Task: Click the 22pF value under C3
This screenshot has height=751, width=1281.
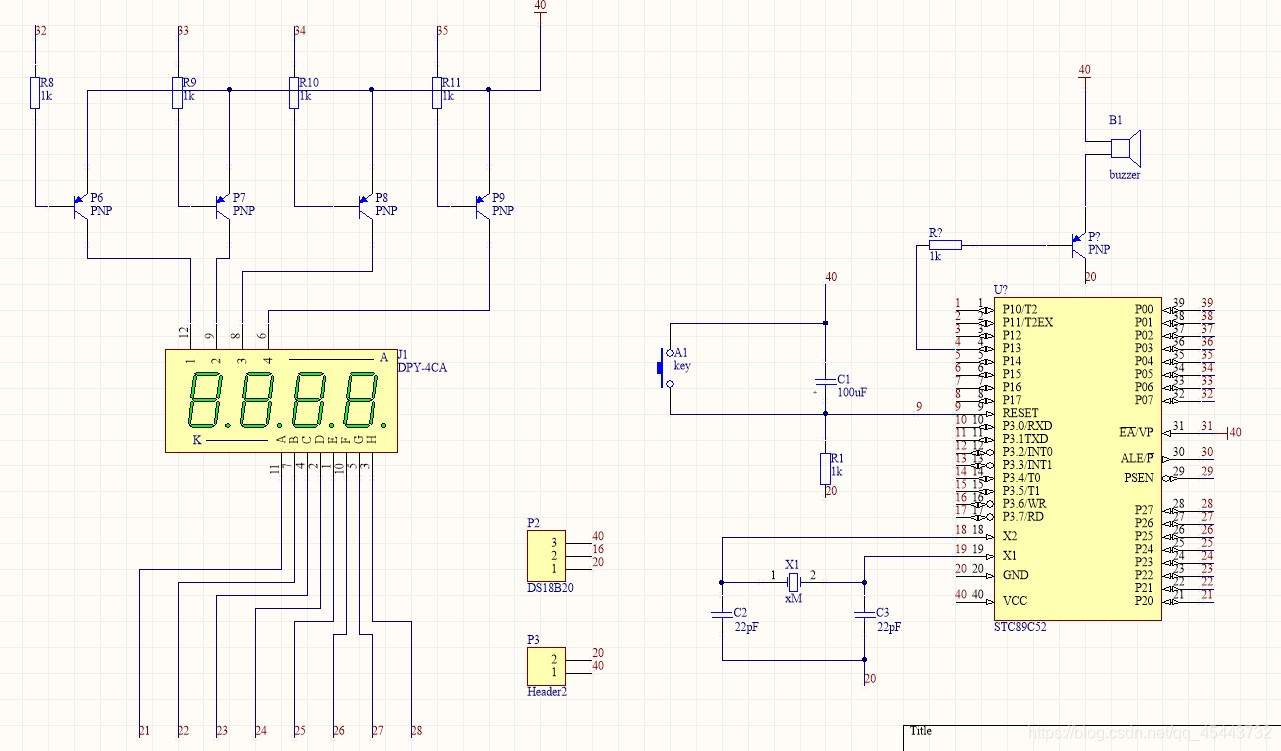Action: tap(888, 627)
